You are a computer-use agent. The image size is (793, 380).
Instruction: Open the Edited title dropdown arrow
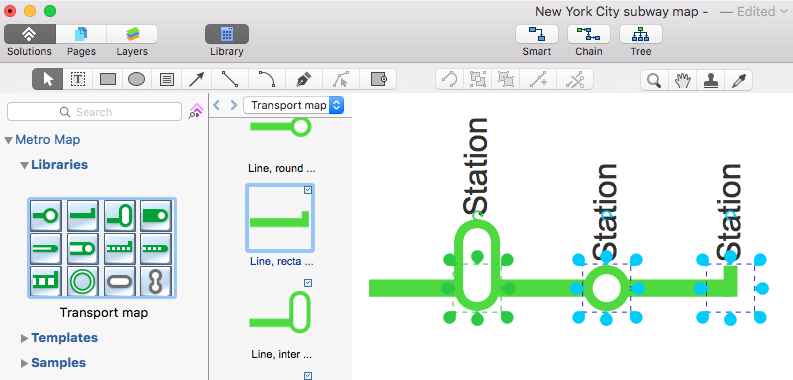(783, 12)
